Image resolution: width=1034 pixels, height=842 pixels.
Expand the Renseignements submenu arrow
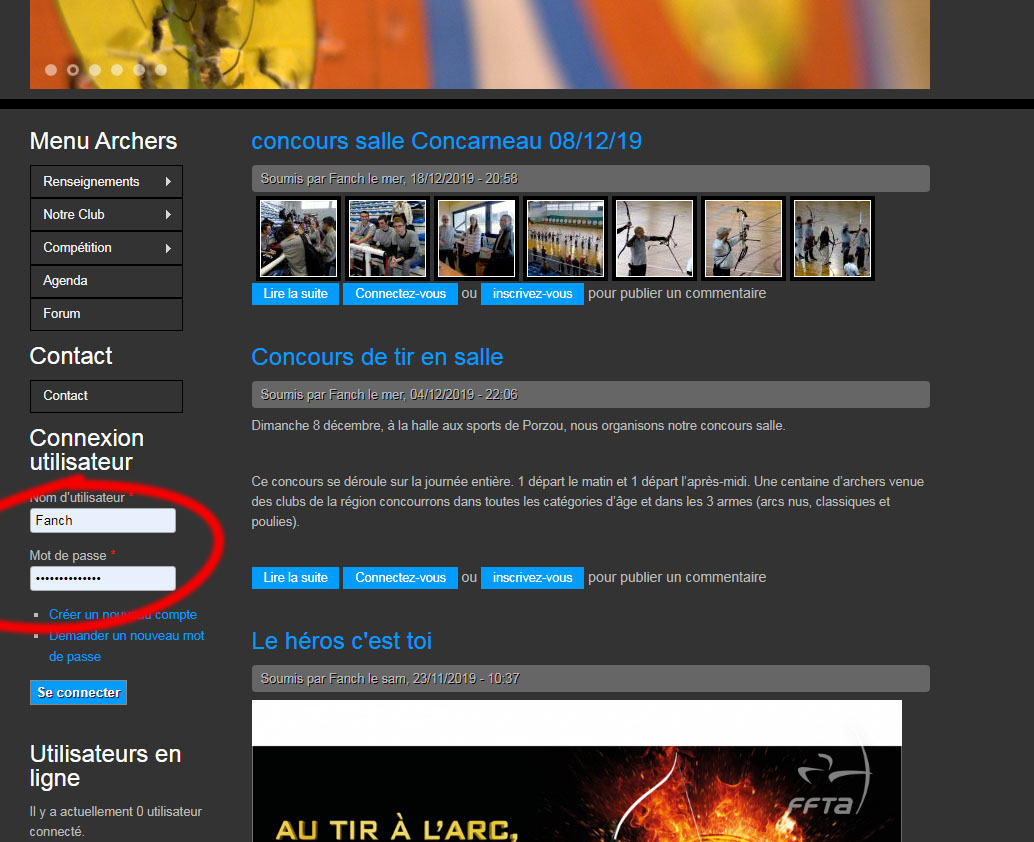pos(168,181)
